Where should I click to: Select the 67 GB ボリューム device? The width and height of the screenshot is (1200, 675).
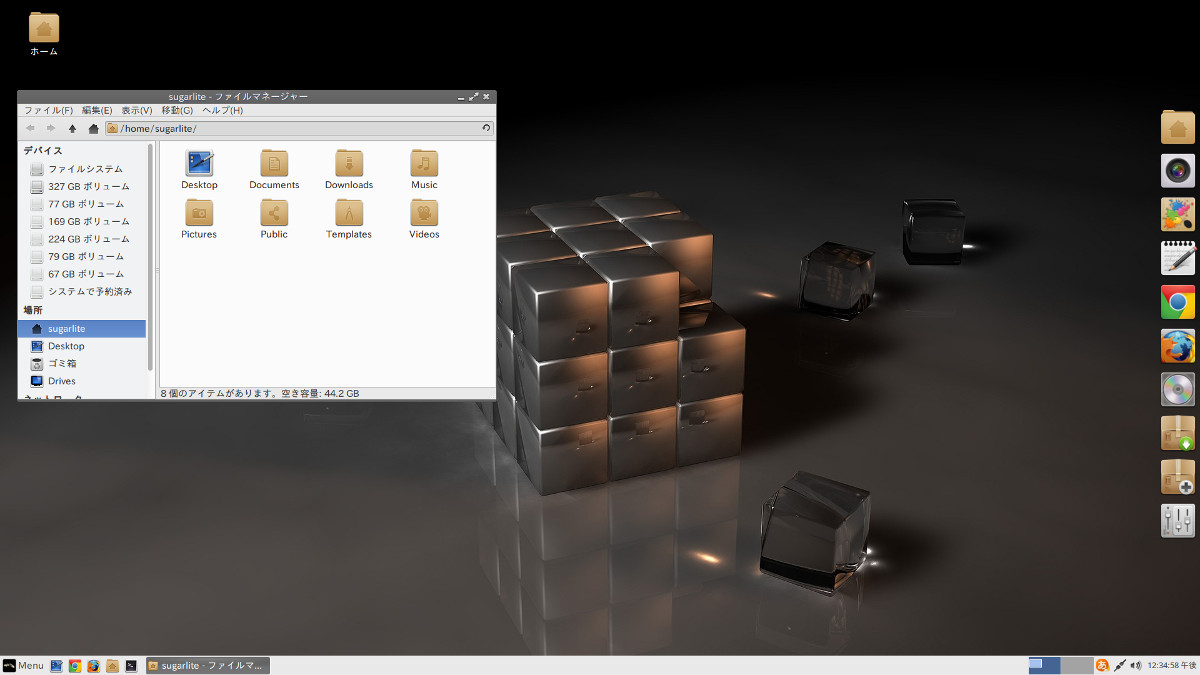pyautogui.click(x=83, y=274)
